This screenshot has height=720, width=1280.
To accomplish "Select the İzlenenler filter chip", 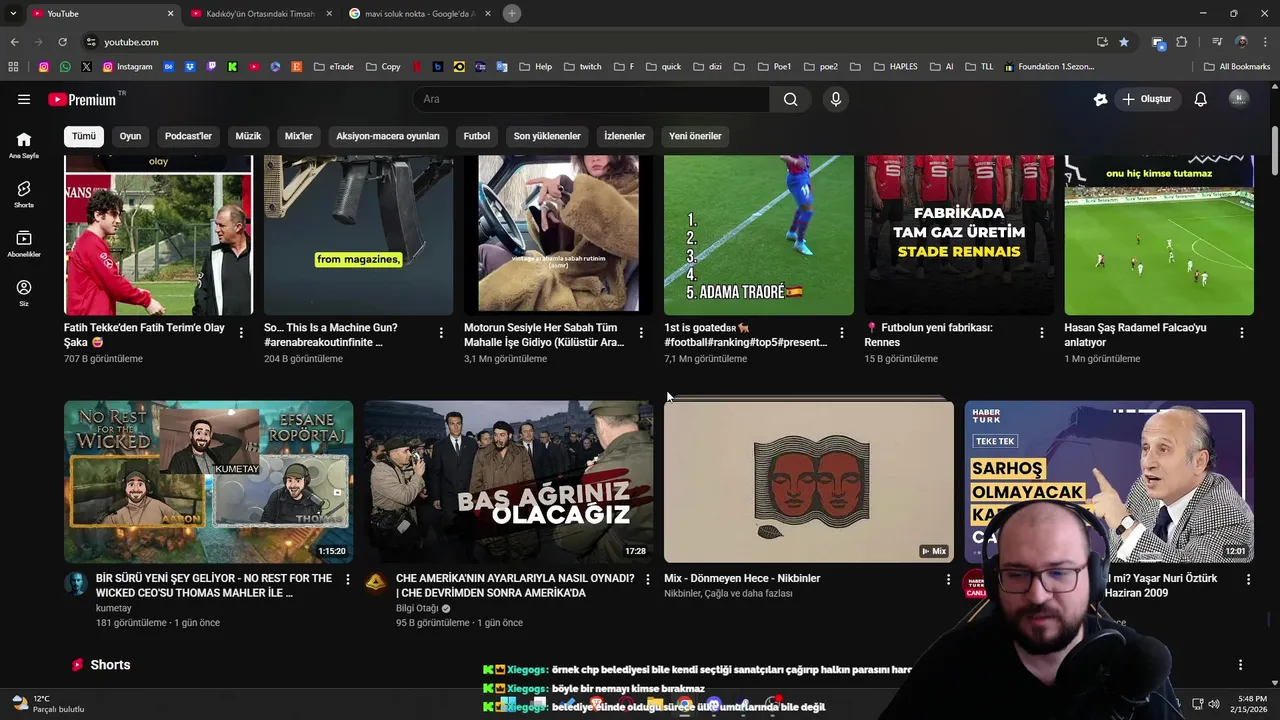I will click(x=625, y=136).
